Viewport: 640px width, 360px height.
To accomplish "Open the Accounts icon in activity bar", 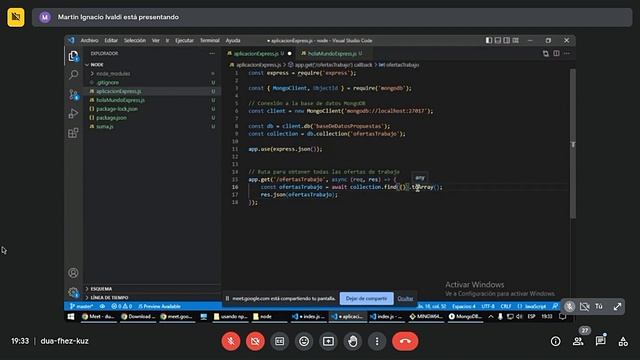I will pyautogui.click(x=73, y=273).
